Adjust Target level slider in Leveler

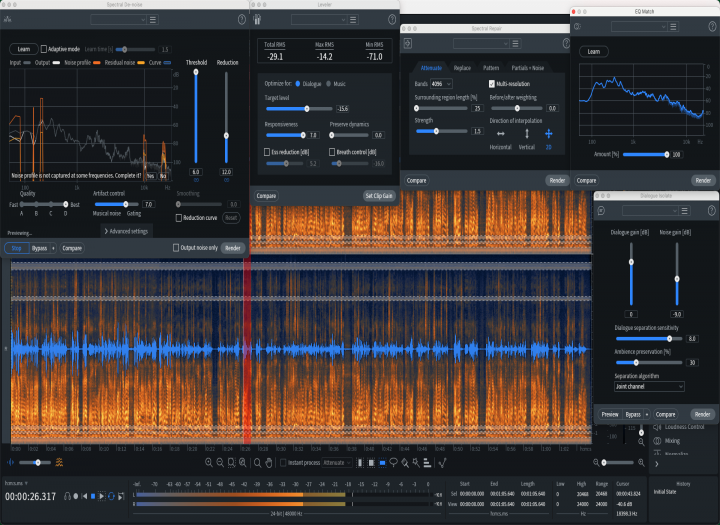click(299, 109)
